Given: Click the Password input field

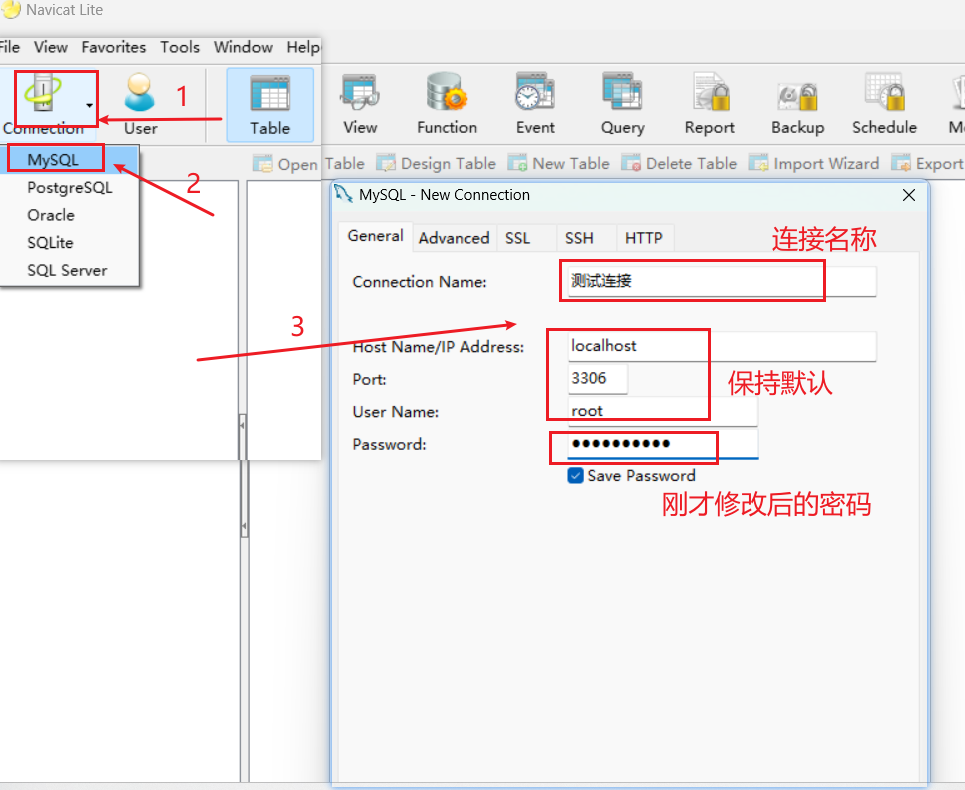Looking at the screenshot, I should (662, 444).
